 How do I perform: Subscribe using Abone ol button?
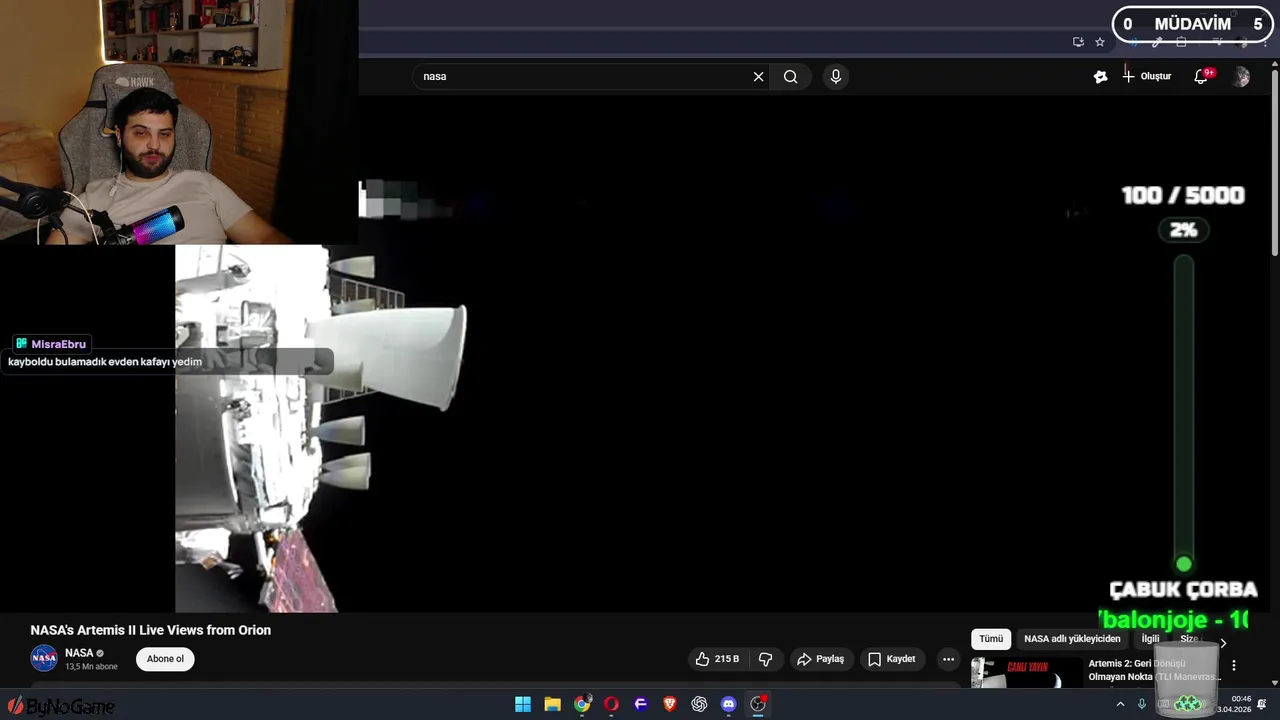pyautogui.click(x=165, y=659)
